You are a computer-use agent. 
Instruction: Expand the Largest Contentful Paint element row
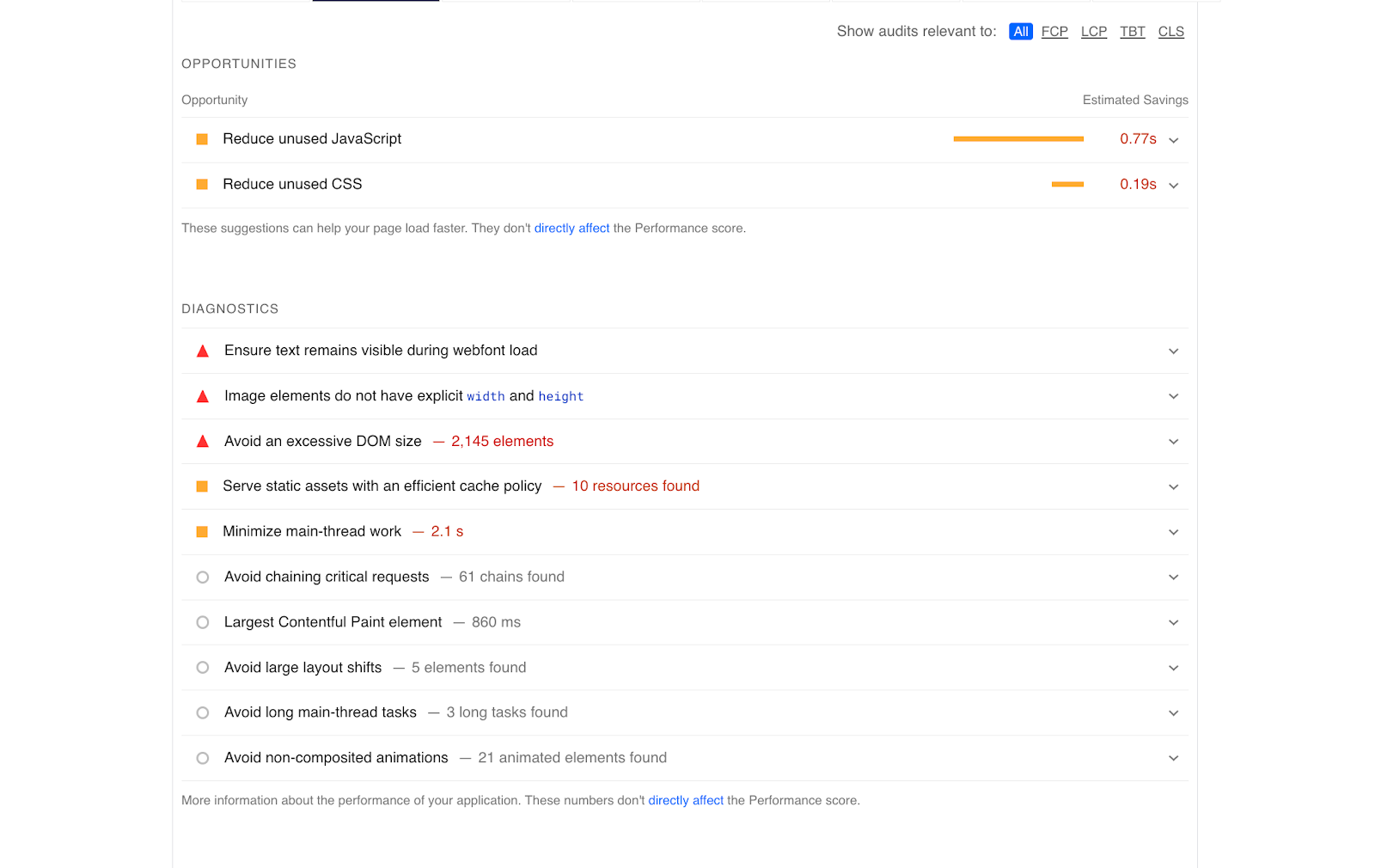[1173, 622]
